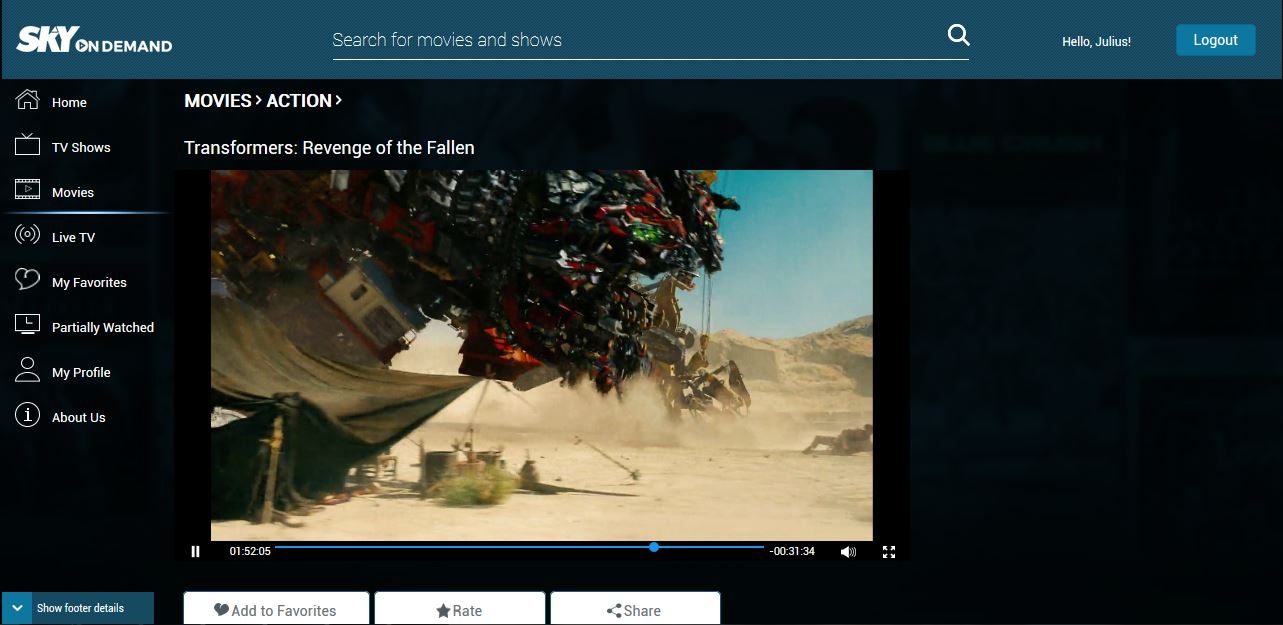Image resolution: width=1283 pixels, height=625 pixels.
Task: Click the elapsed time 01:52:05
Action: 250,551
